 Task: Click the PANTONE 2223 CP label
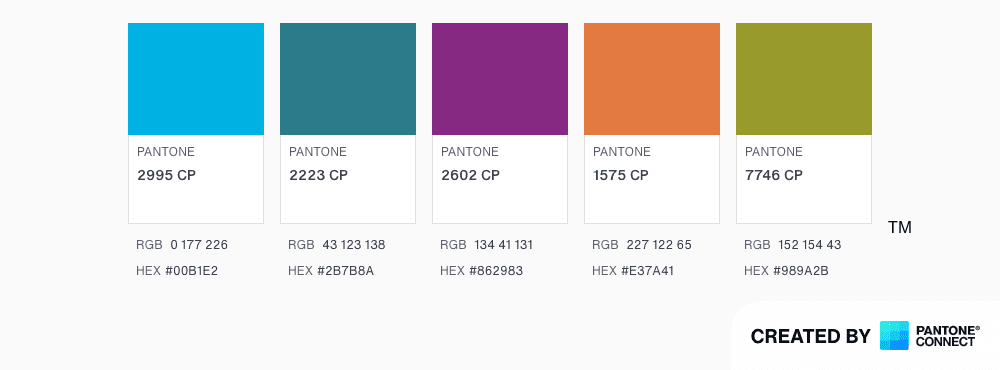click(318, 163)
